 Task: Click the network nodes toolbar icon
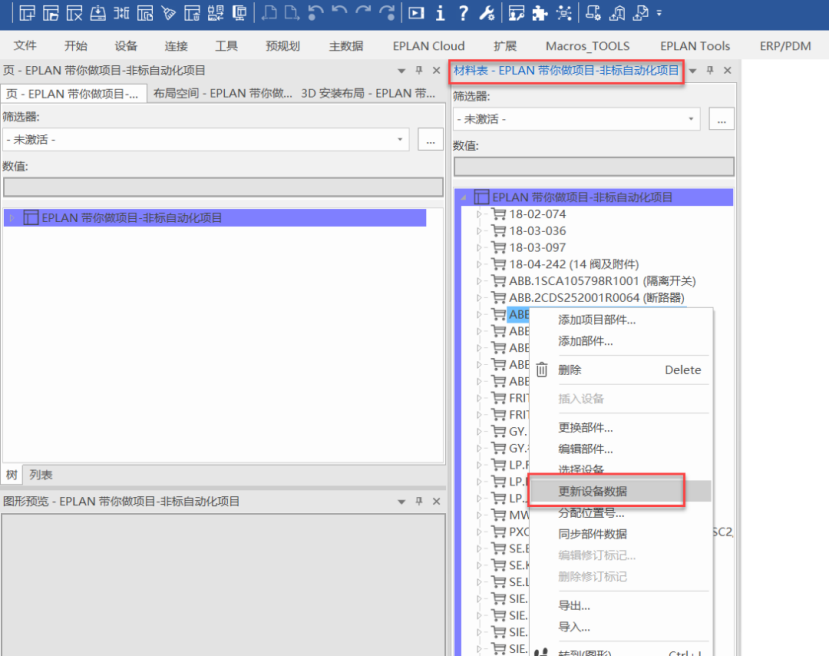click(x=564, y=13)
